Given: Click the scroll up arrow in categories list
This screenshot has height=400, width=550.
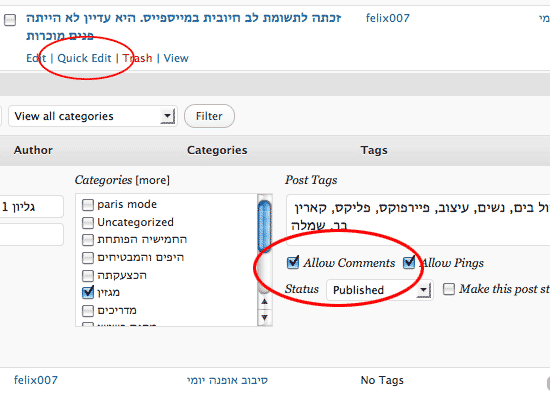Looking at the screenshot, I should [264, 302].
